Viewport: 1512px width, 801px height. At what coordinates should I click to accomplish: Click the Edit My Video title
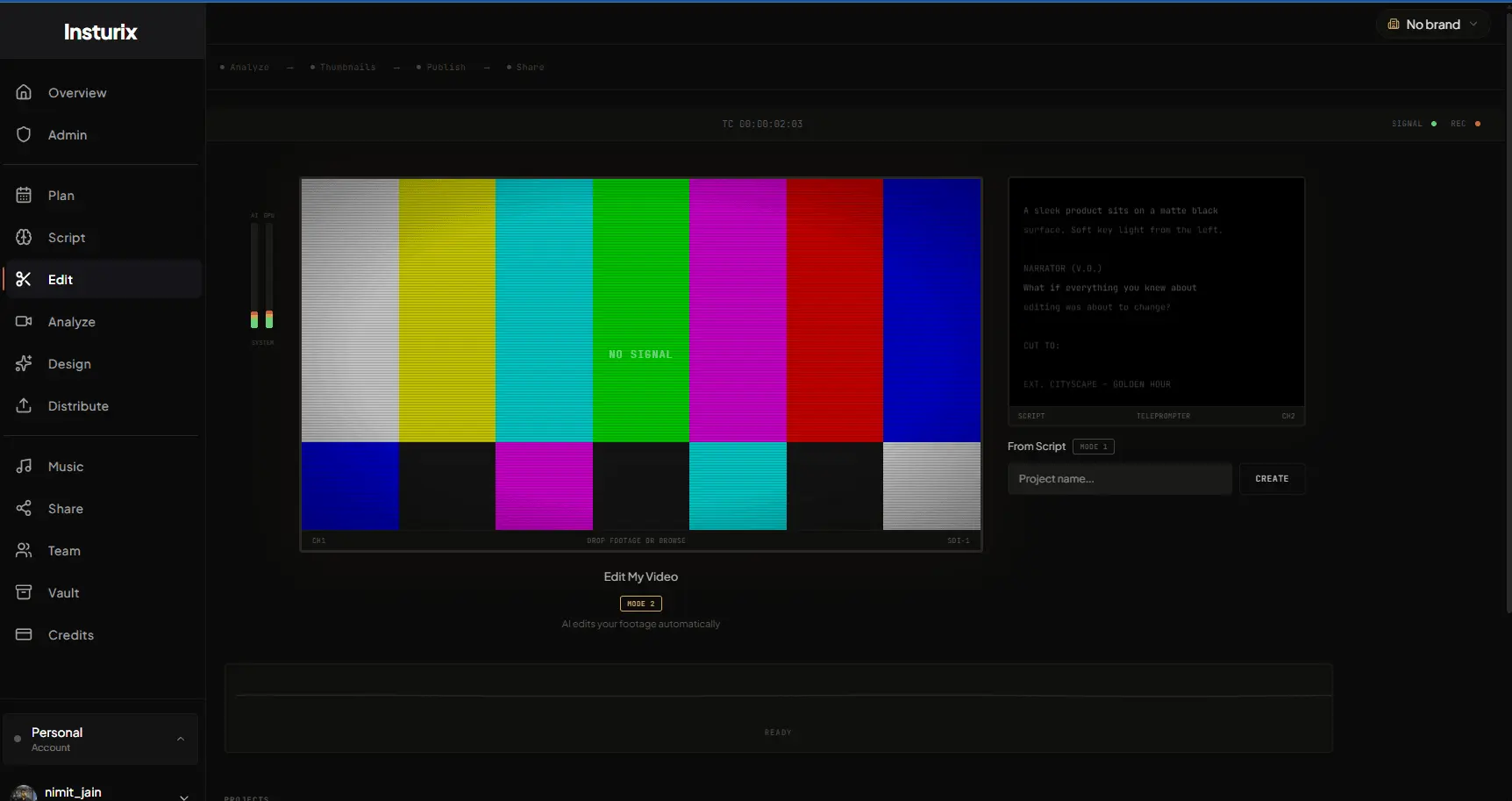point(640,576)
